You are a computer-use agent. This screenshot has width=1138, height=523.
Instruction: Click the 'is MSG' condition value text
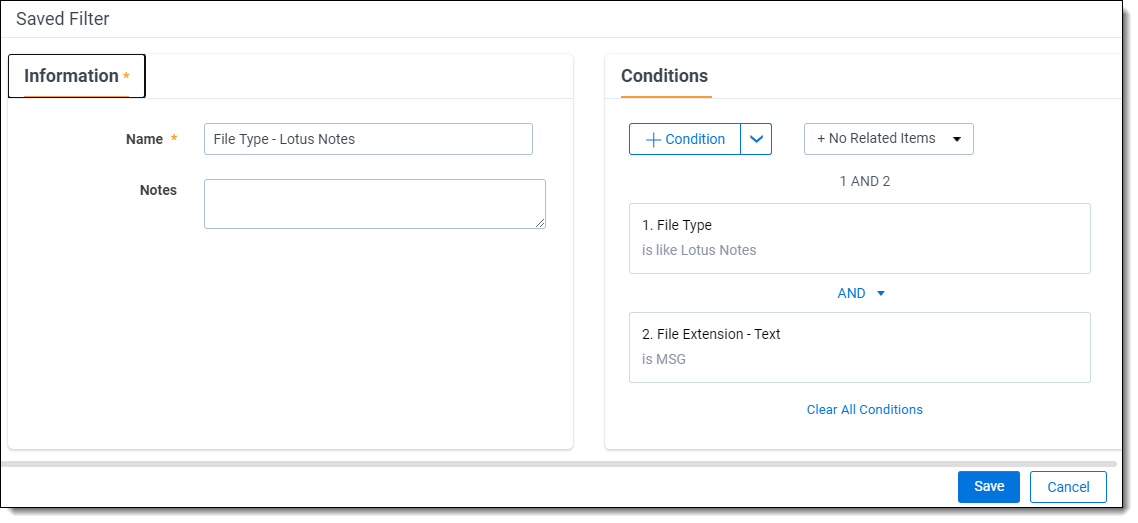click(664, 360)
